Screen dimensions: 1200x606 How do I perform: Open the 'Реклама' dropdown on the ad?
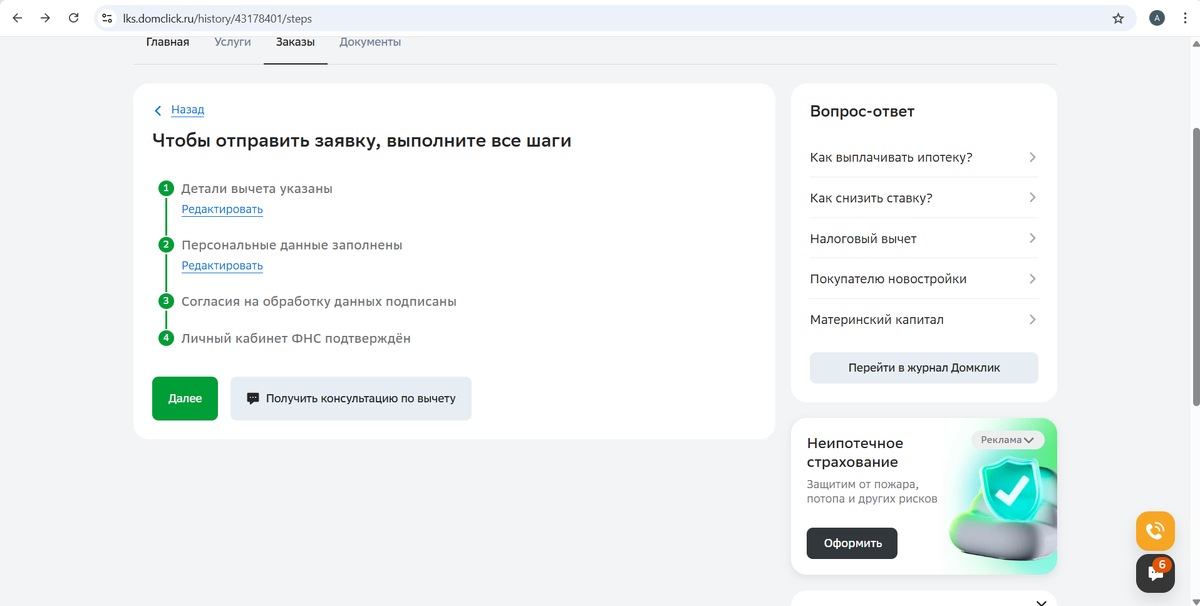click(x=1007, y=439)
